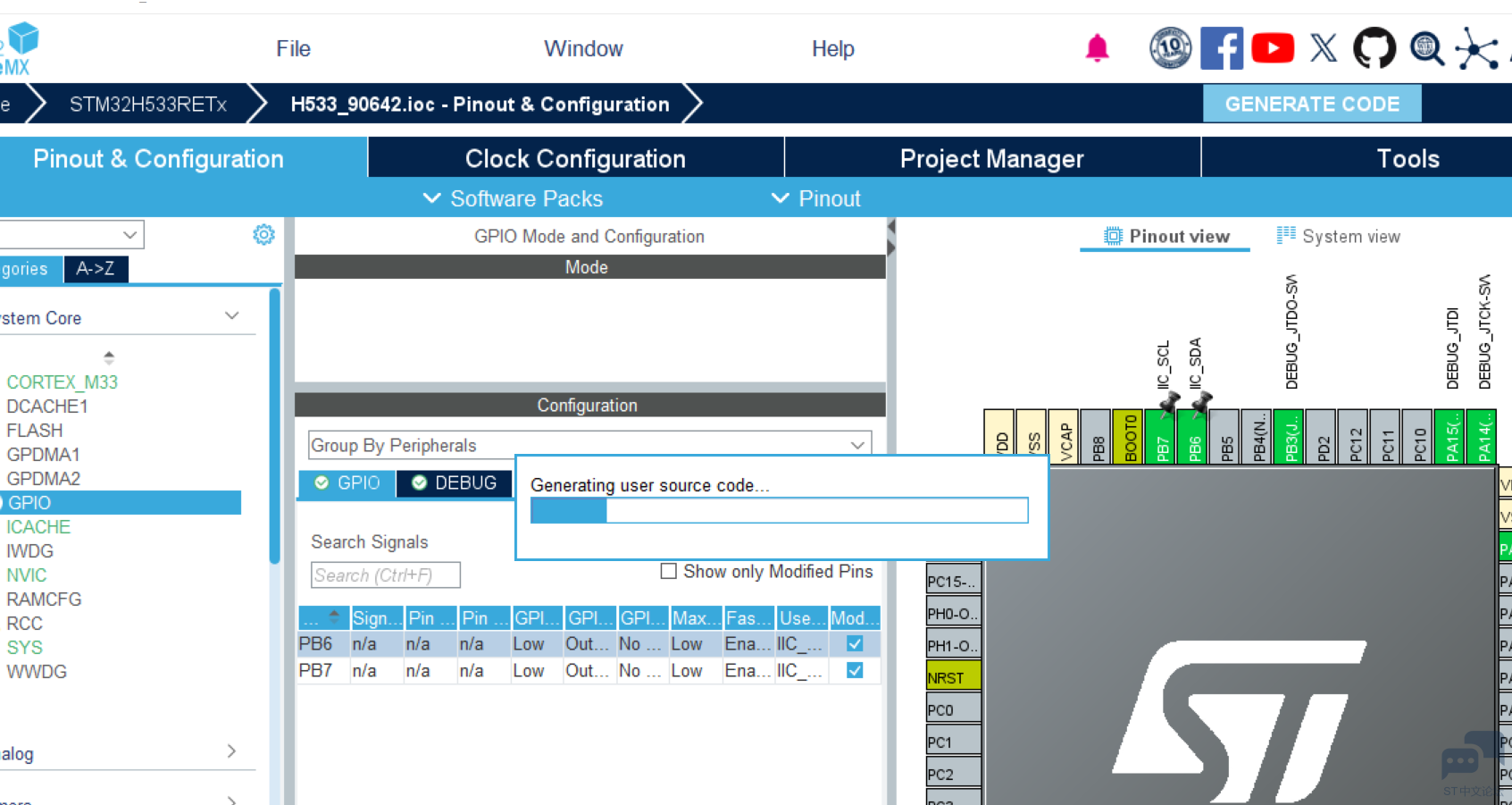Click the pin icon above PB7

point(1169,405)
